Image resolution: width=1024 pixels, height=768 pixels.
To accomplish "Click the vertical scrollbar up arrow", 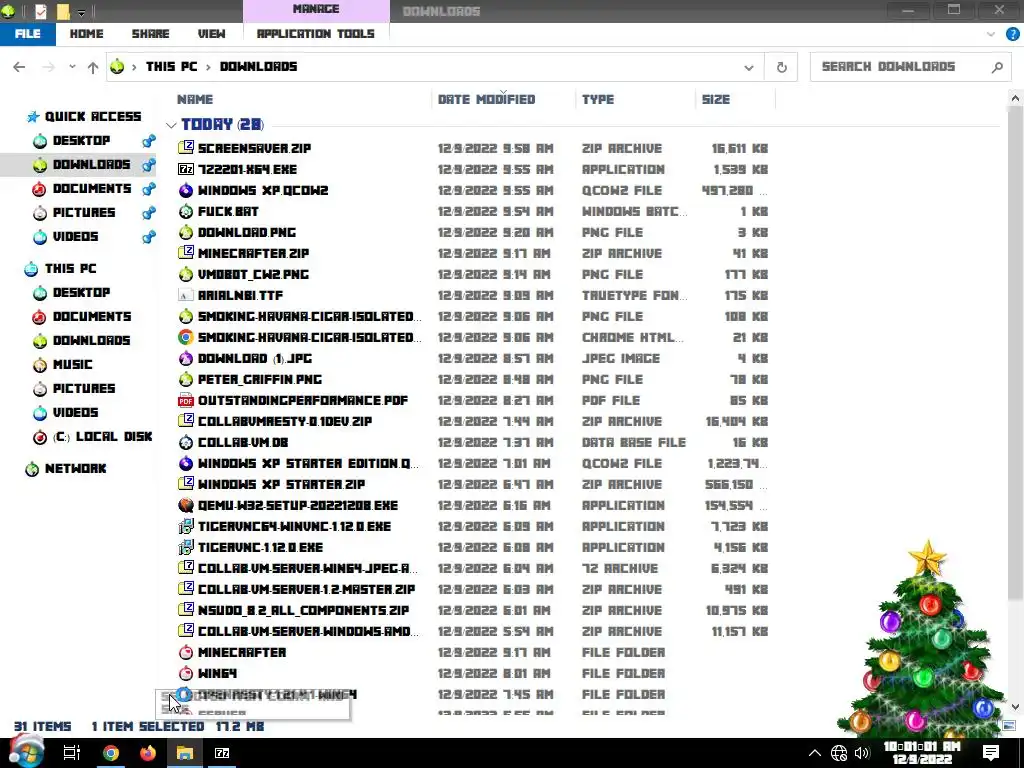I will [x=1014, y=99].
